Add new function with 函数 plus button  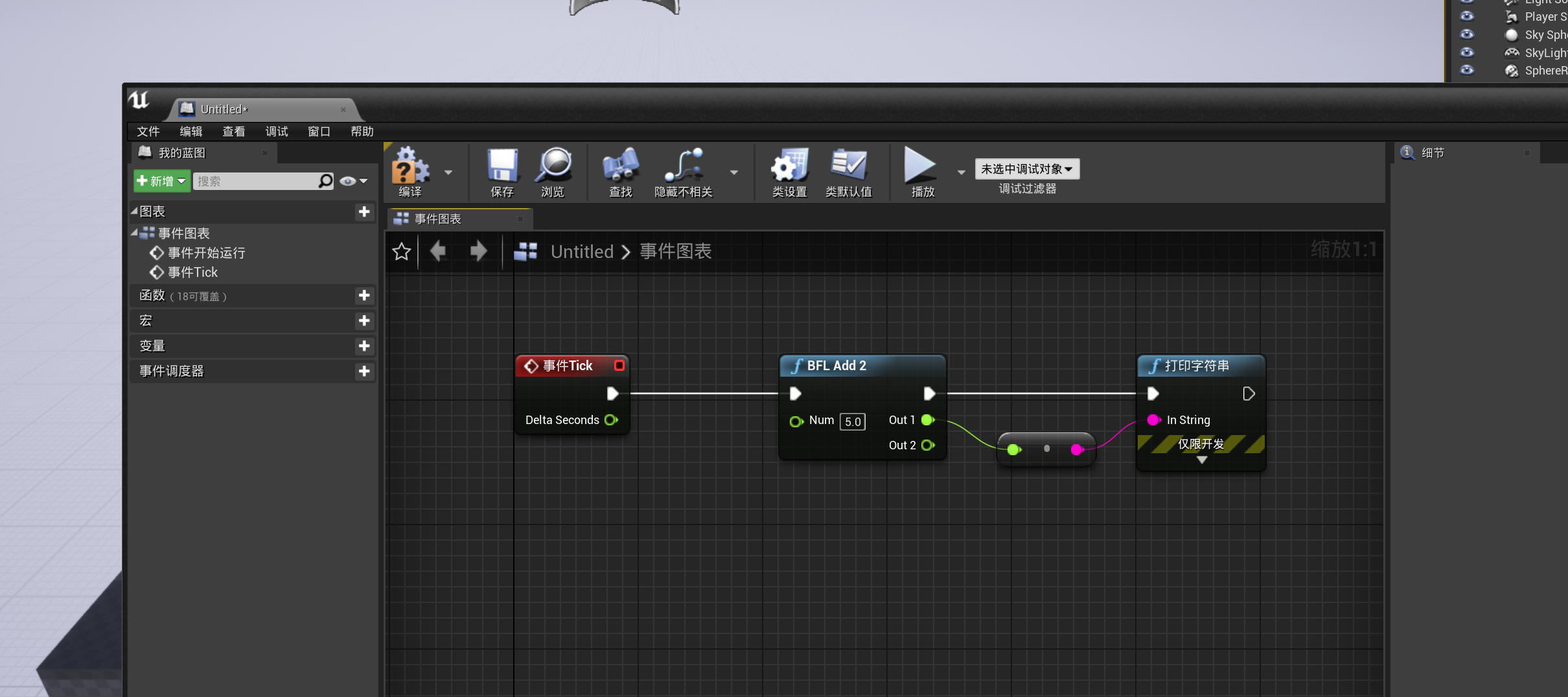coord(364,296)
